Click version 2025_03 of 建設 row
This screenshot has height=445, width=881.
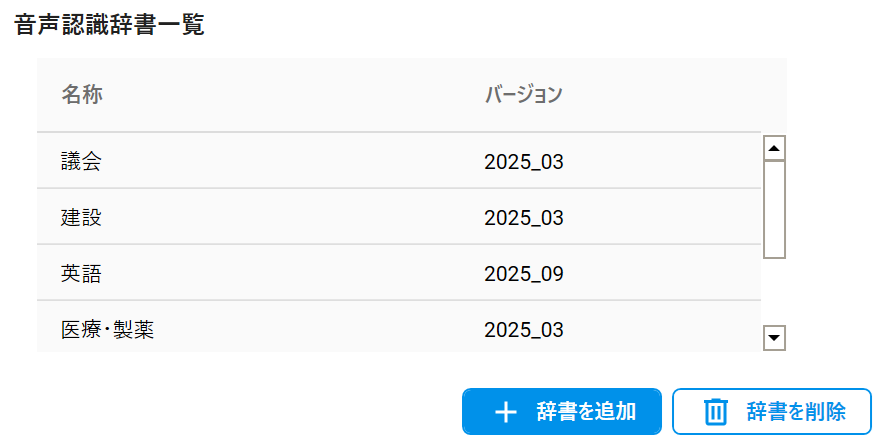[x=524, y=217]
